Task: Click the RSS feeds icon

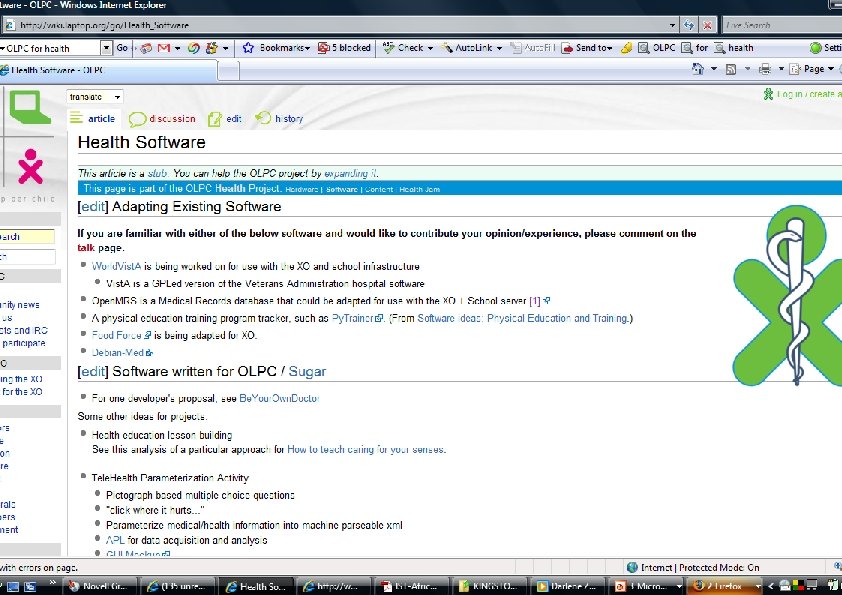Action: [731, 69]
